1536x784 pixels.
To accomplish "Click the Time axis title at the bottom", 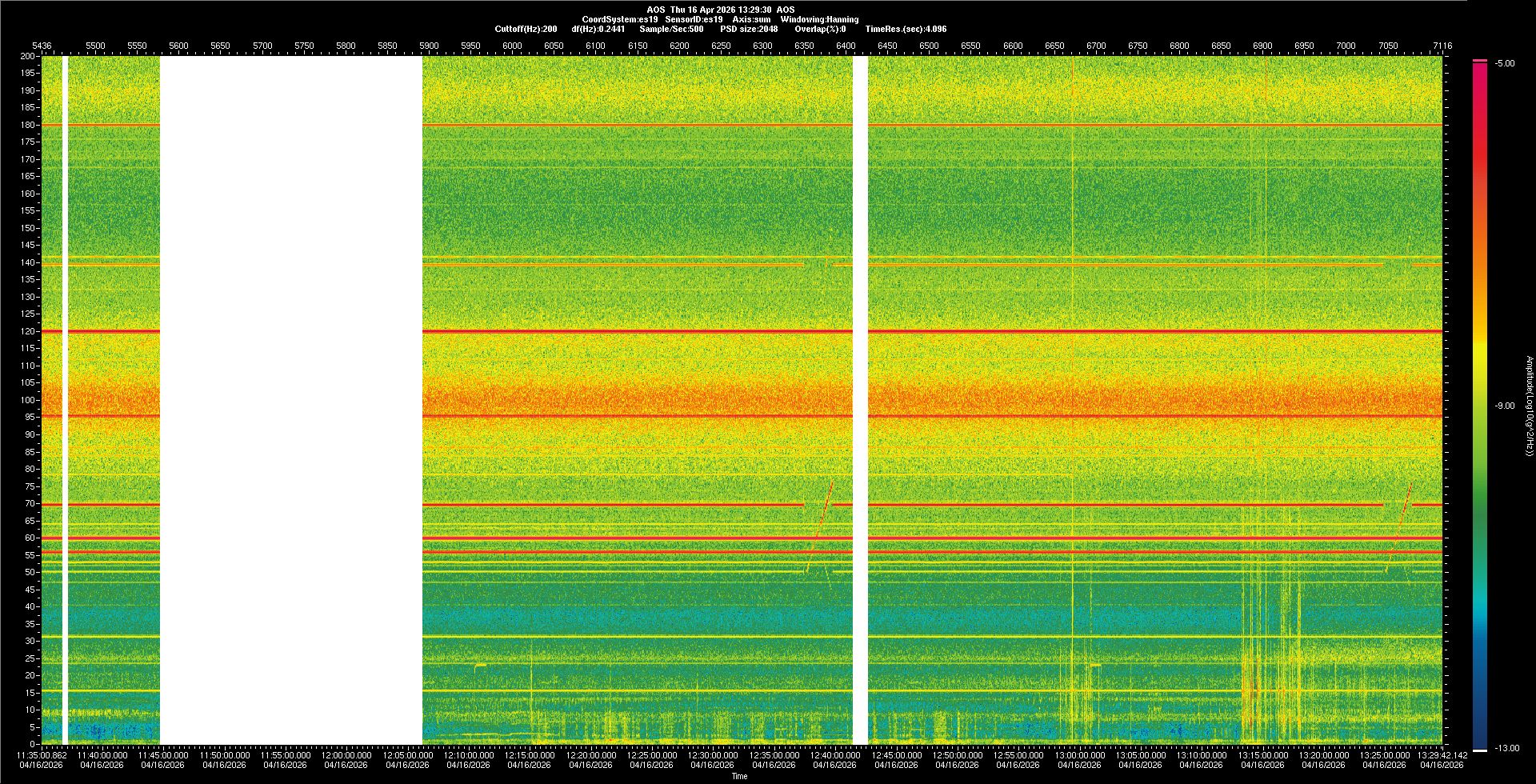I will coord(739,776).
